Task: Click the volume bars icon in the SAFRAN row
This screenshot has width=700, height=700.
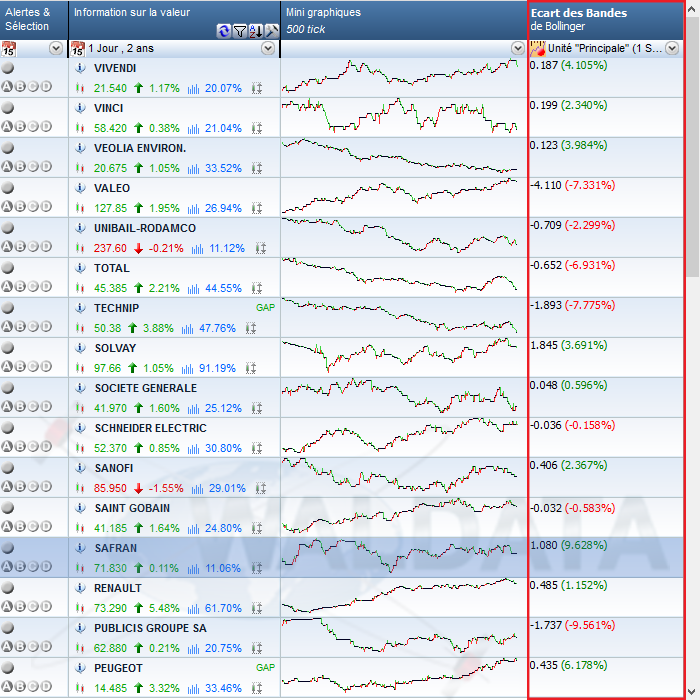Action: (x=193, y=568)
